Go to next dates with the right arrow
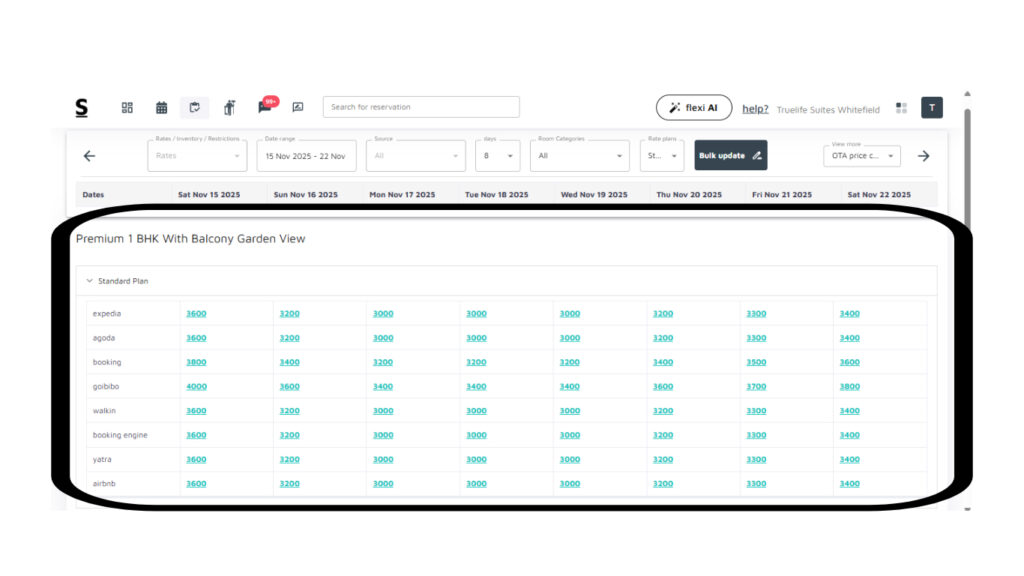This screenshot has height=576, width=1024. tap(923, 156)
